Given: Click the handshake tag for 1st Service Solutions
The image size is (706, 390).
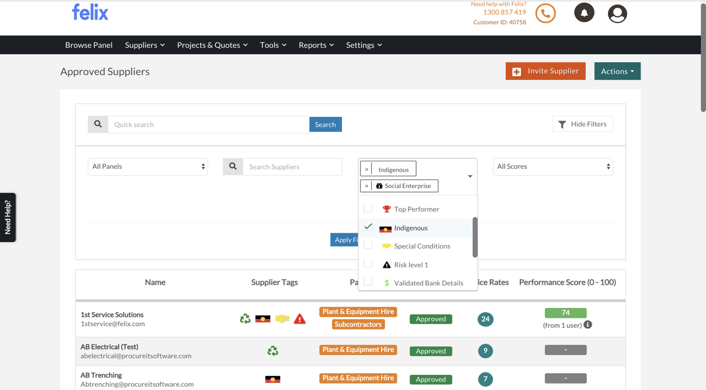Looking at the screenshot, I should click(x=282, y=319).
